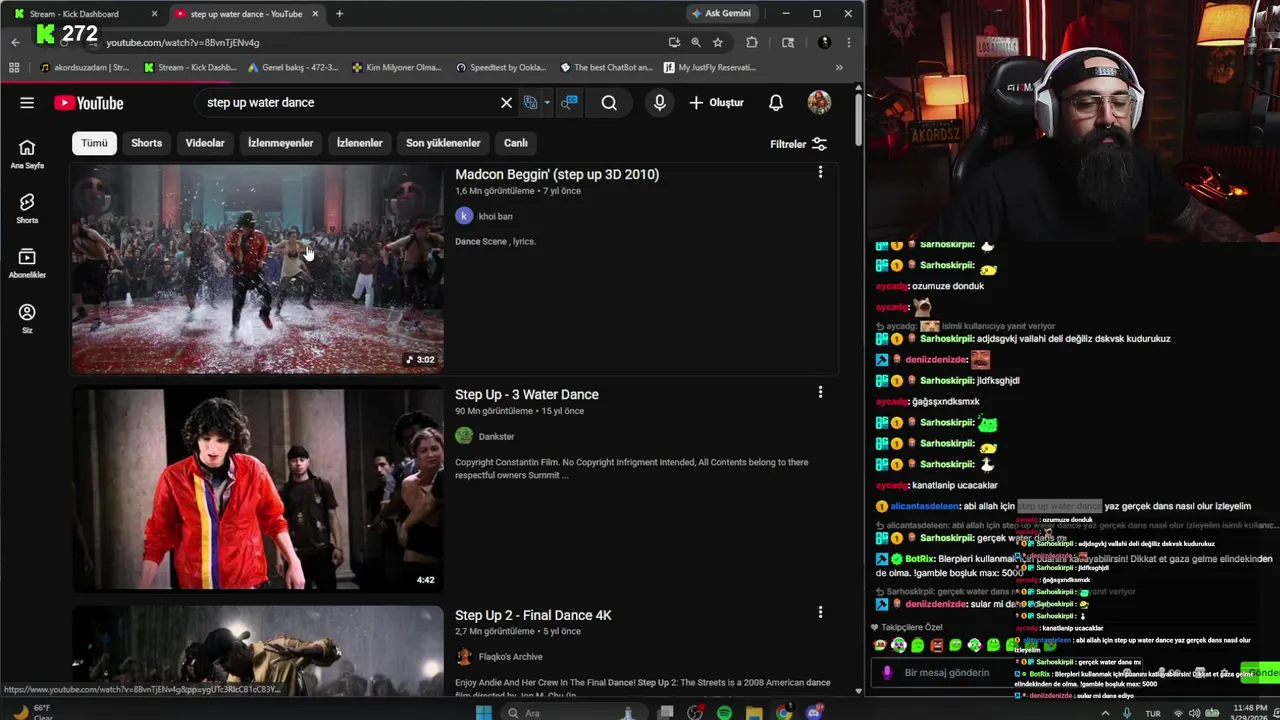The height and width of the screenshot is (720, 1280).
Task: Start voice search with the microphone icon
Action: point(659,103)
